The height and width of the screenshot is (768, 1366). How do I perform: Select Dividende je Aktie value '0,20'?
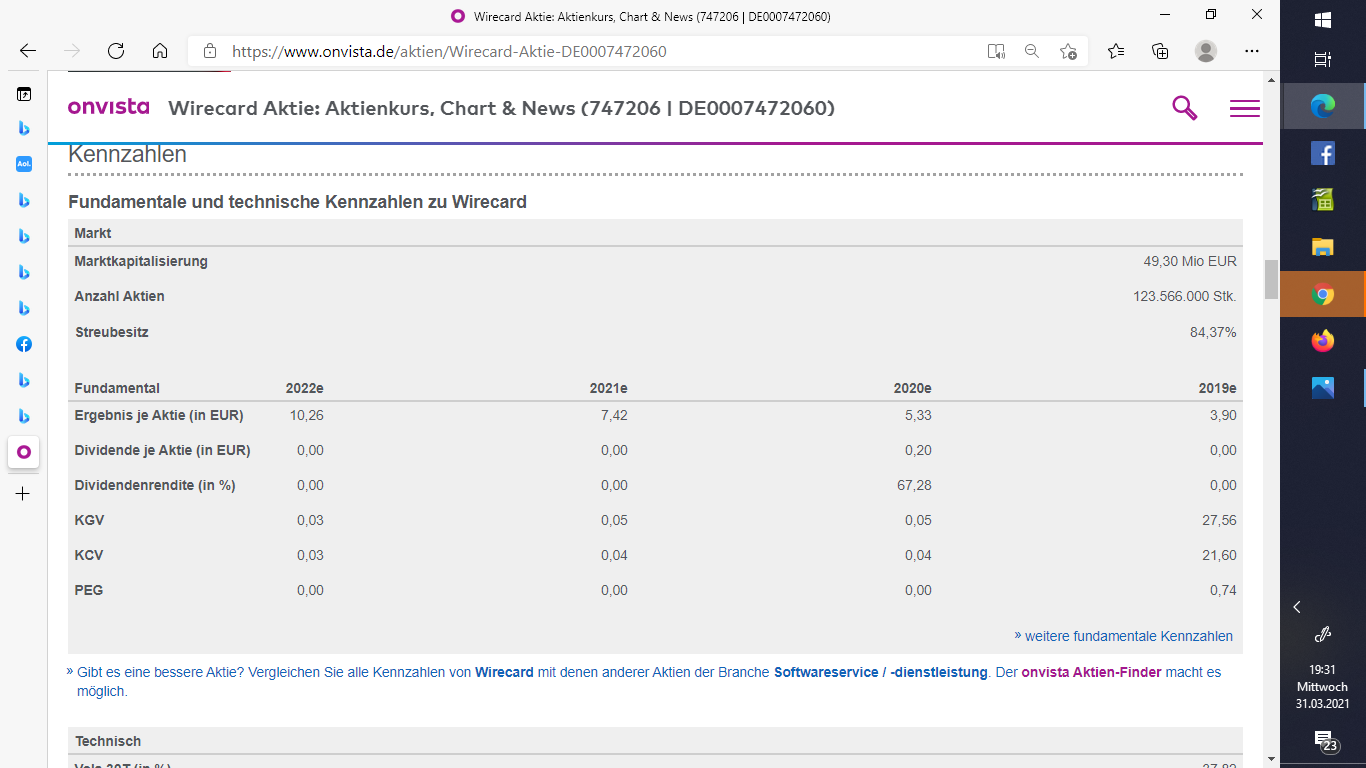918,450
